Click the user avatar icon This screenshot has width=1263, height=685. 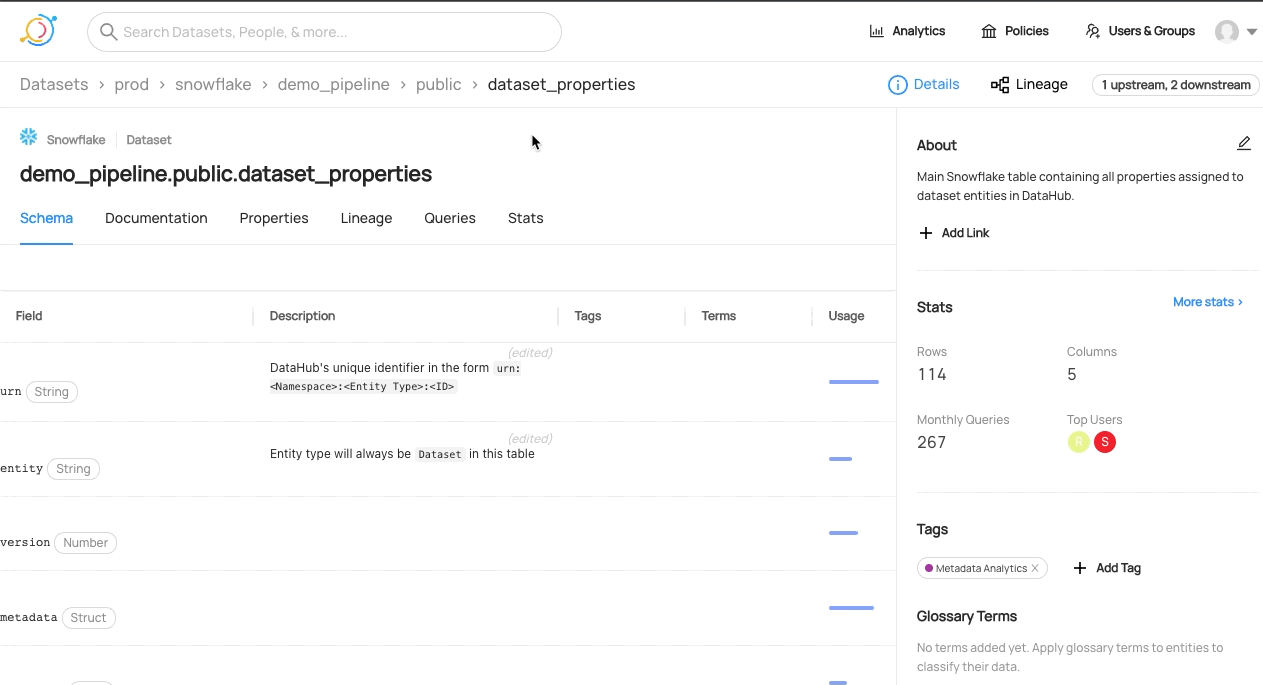(x=1227, y=32)
